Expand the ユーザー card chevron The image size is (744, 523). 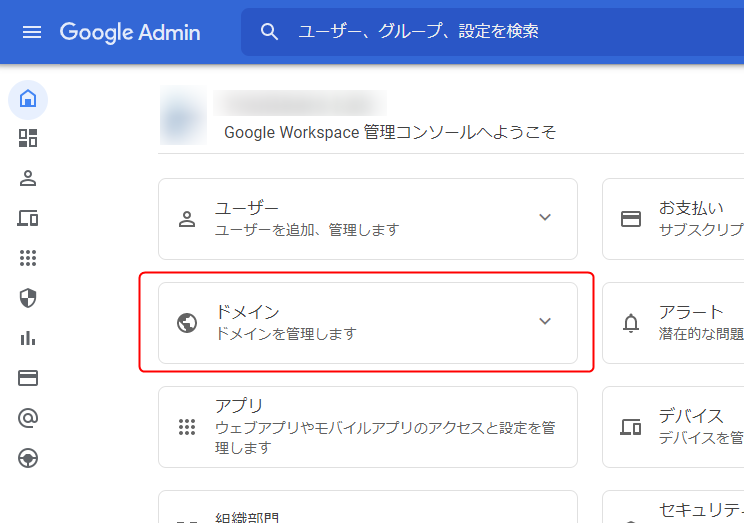pyautogui.click(x=545, y=217)
